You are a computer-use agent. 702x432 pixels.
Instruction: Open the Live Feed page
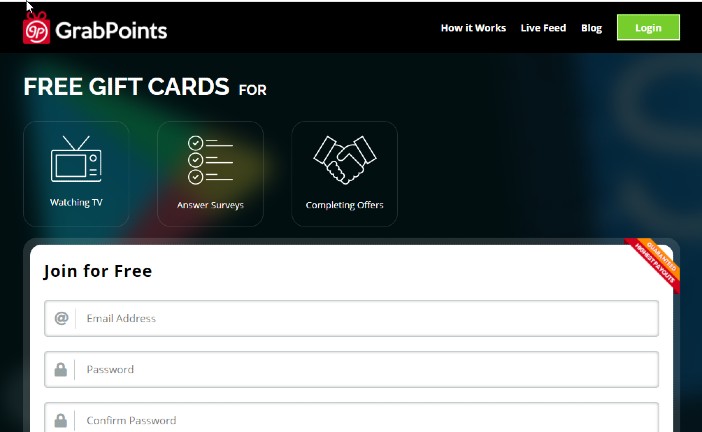(543, 28)
